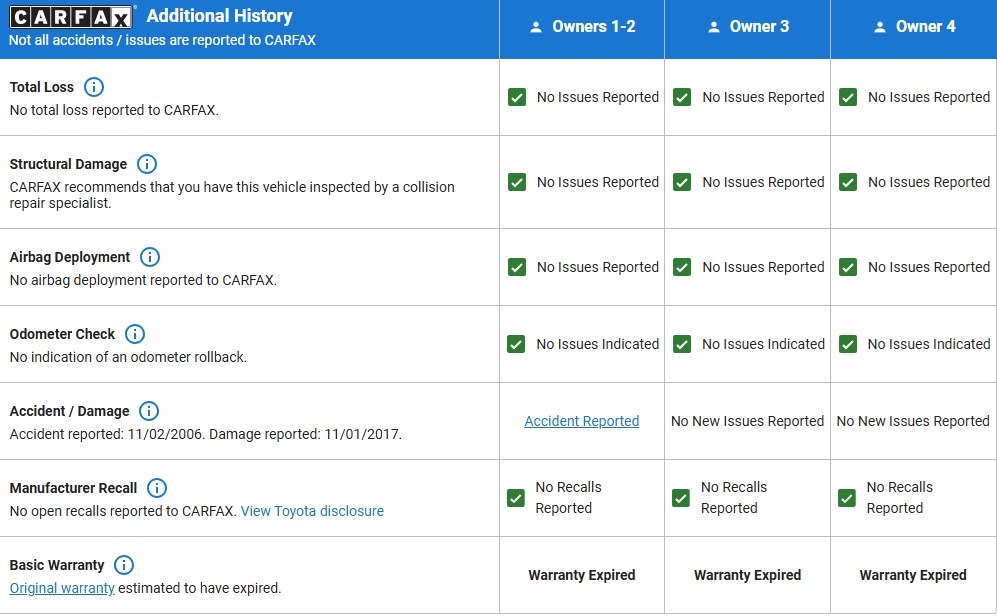Click 'No open recalls reported to CARFAX.' text
Screen dimensions: 997x616
pos(123,511)
